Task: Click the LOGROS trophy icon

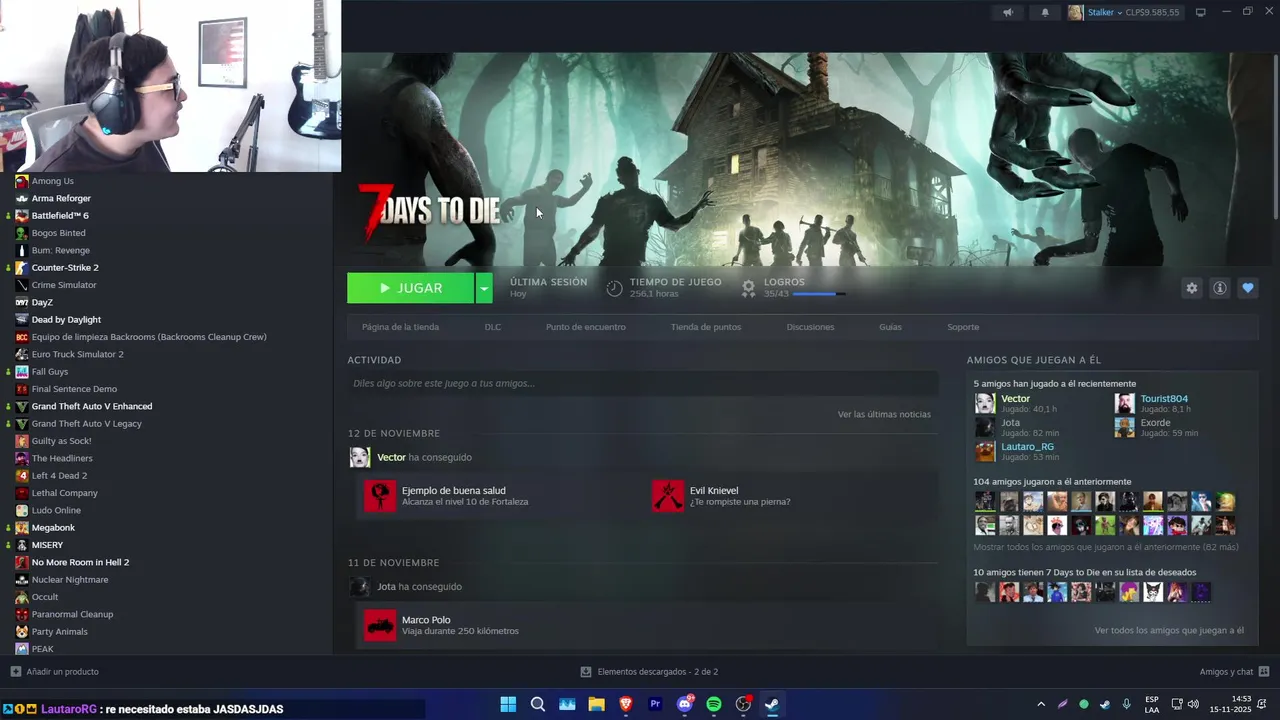Action: pos(748,288)
